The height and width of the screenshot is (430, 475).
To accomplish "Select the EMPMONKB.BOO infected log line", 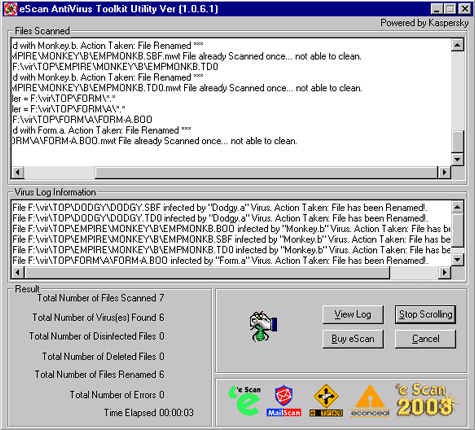I will (232, 229).
